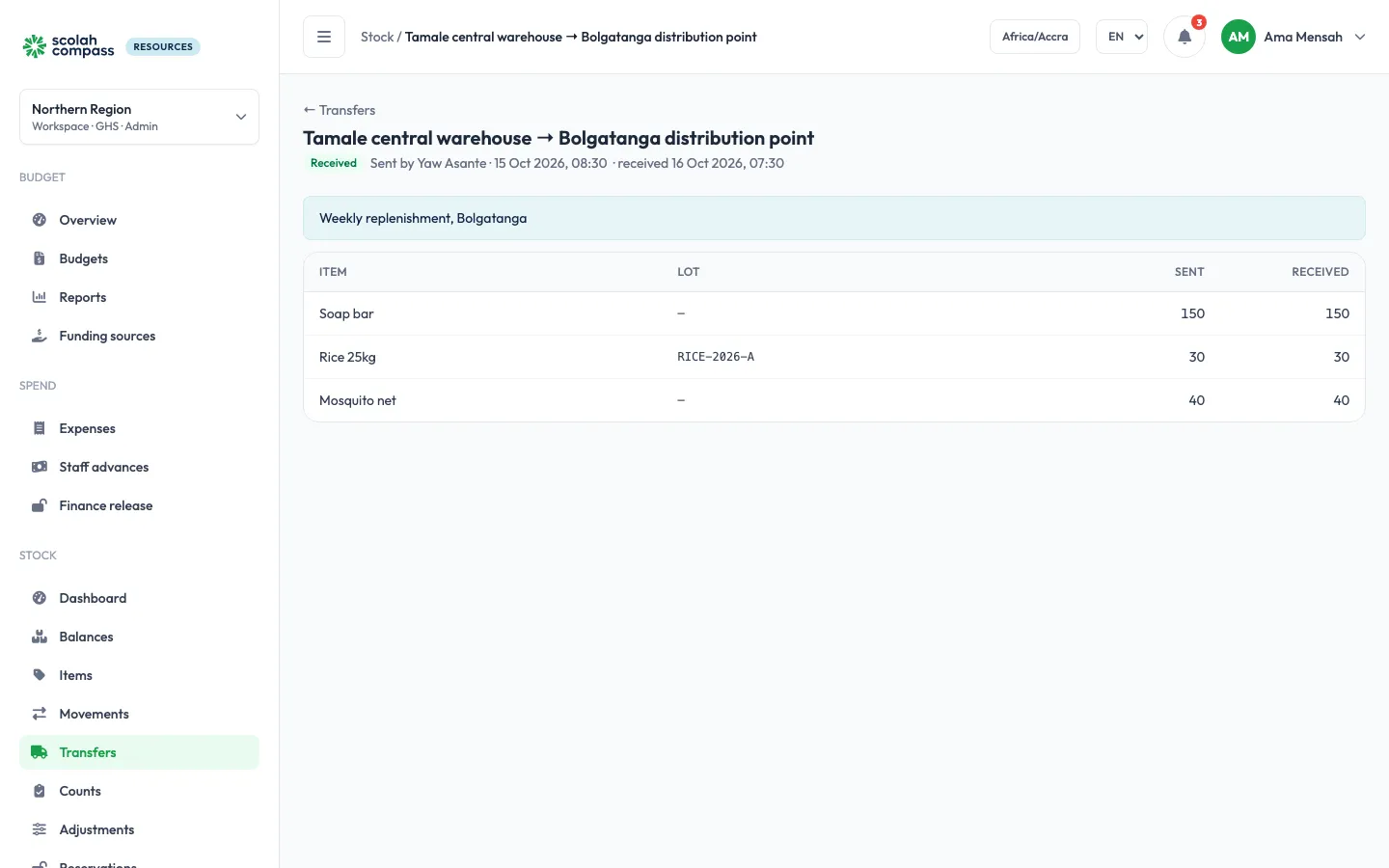Click the Mosquito net item cell
The width and height of the screenshot is (1389, 868).
(358, 400)
